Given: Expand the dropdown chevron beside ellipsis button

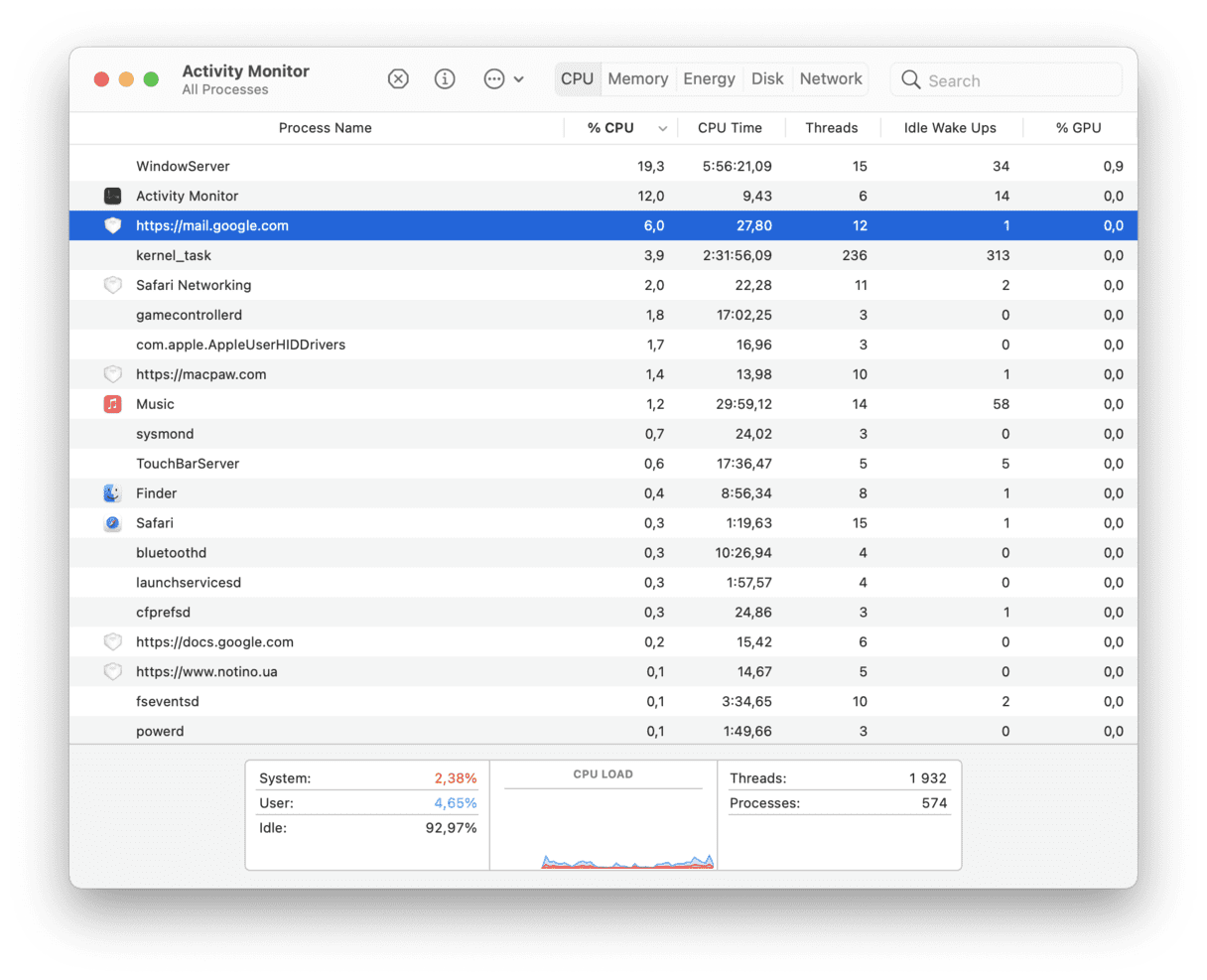Looking at the screenshot, I should tap(518, 79).
